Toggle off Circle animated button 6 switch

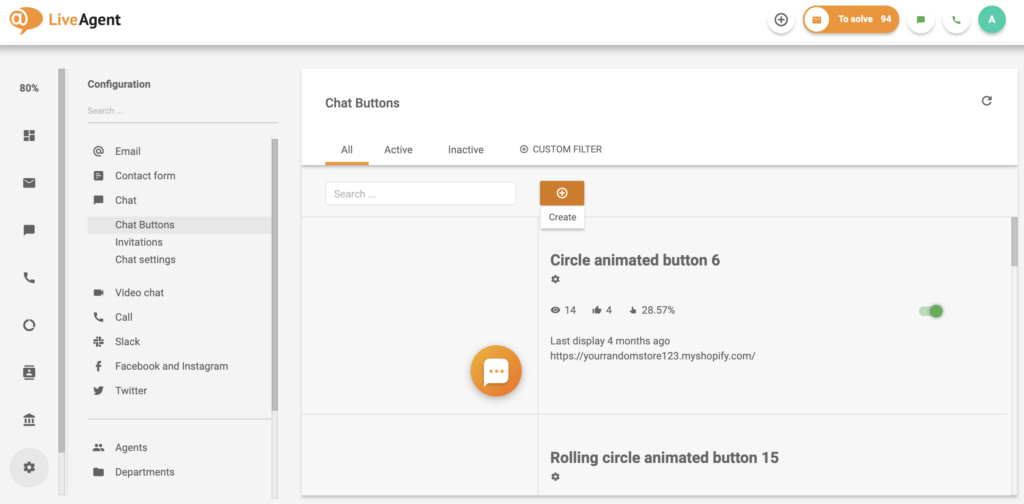(931, 311)
